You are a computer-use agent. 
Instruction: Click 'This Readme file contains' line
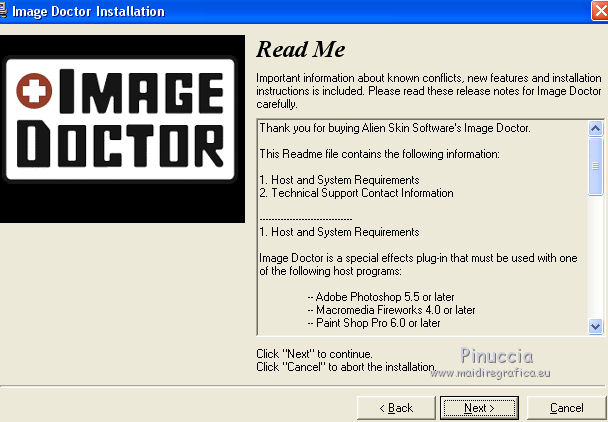380,154
